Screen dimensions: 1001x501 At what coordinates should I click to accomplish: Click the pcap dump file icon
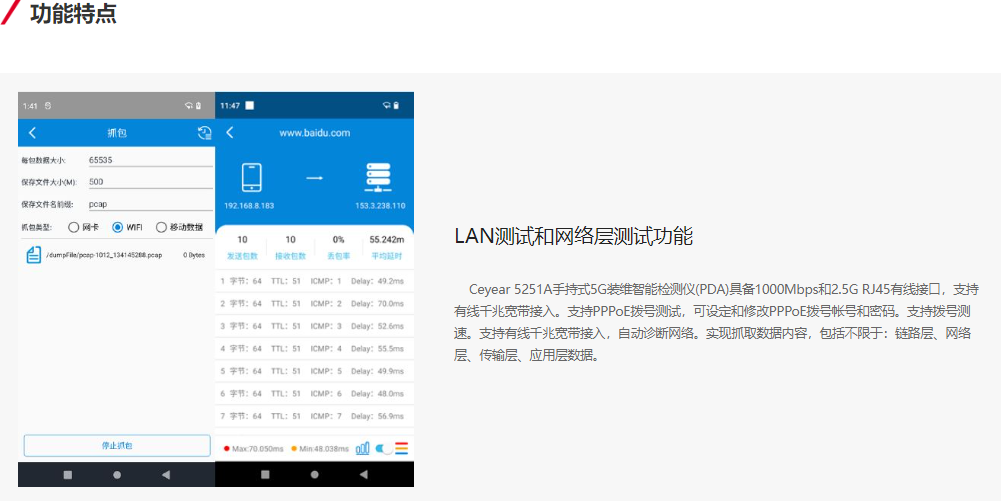pos(33,255)
